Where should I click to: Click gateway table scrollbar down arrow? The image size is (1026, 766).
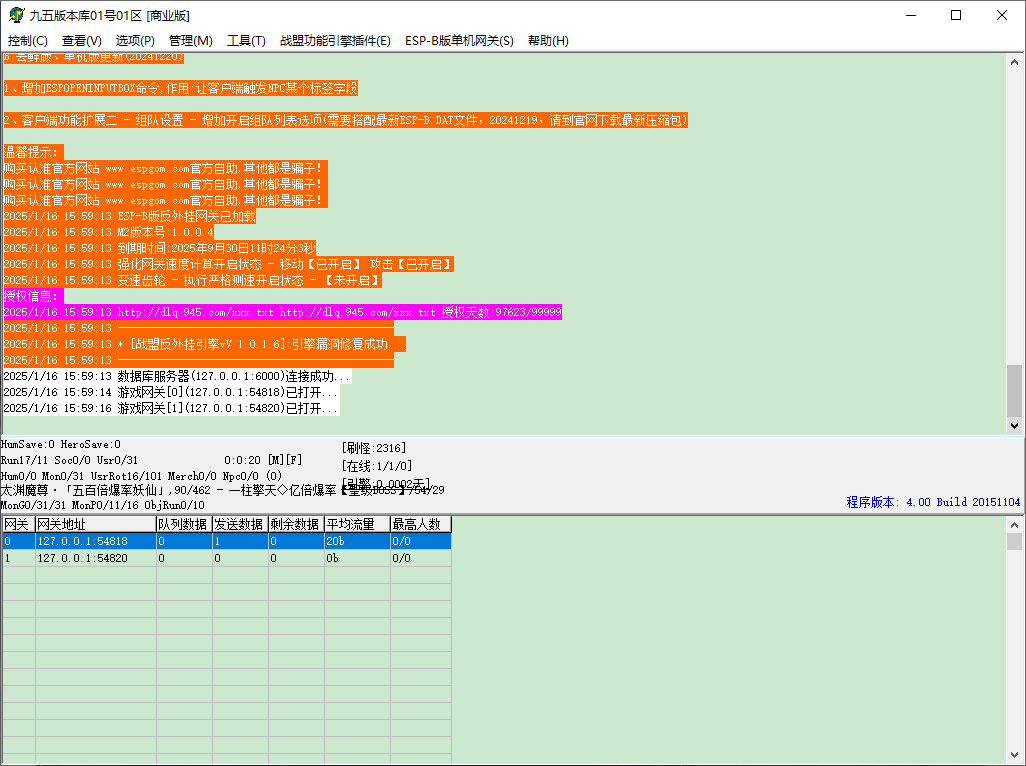[1014, 755]
